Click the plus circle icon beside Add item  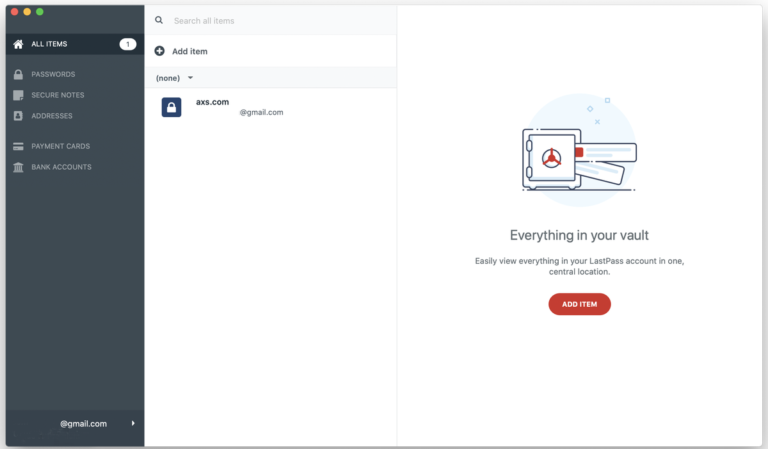click(x=160, y=51)
